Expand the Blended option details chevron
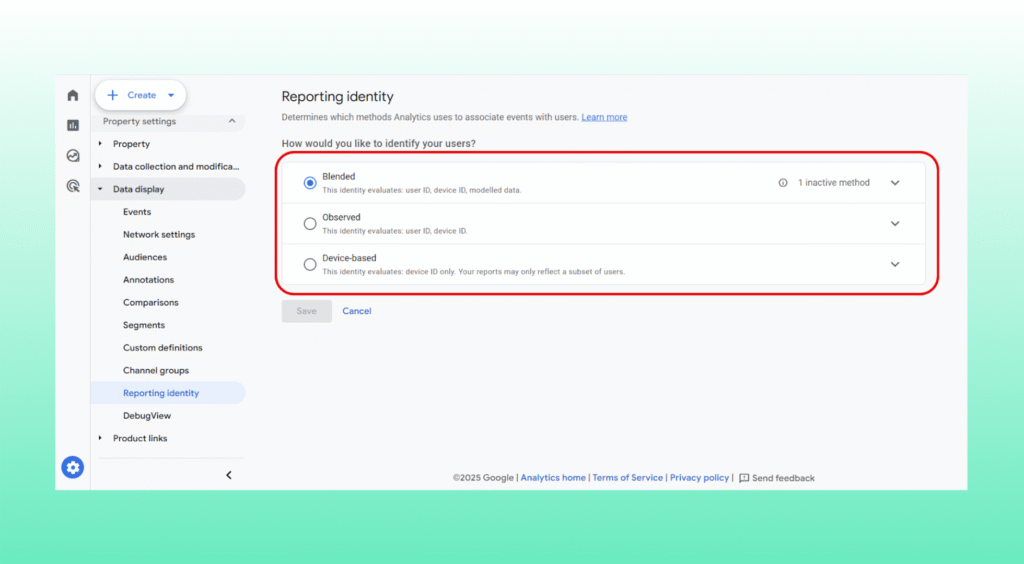1024x564 pixels. [x=895, y=183]
